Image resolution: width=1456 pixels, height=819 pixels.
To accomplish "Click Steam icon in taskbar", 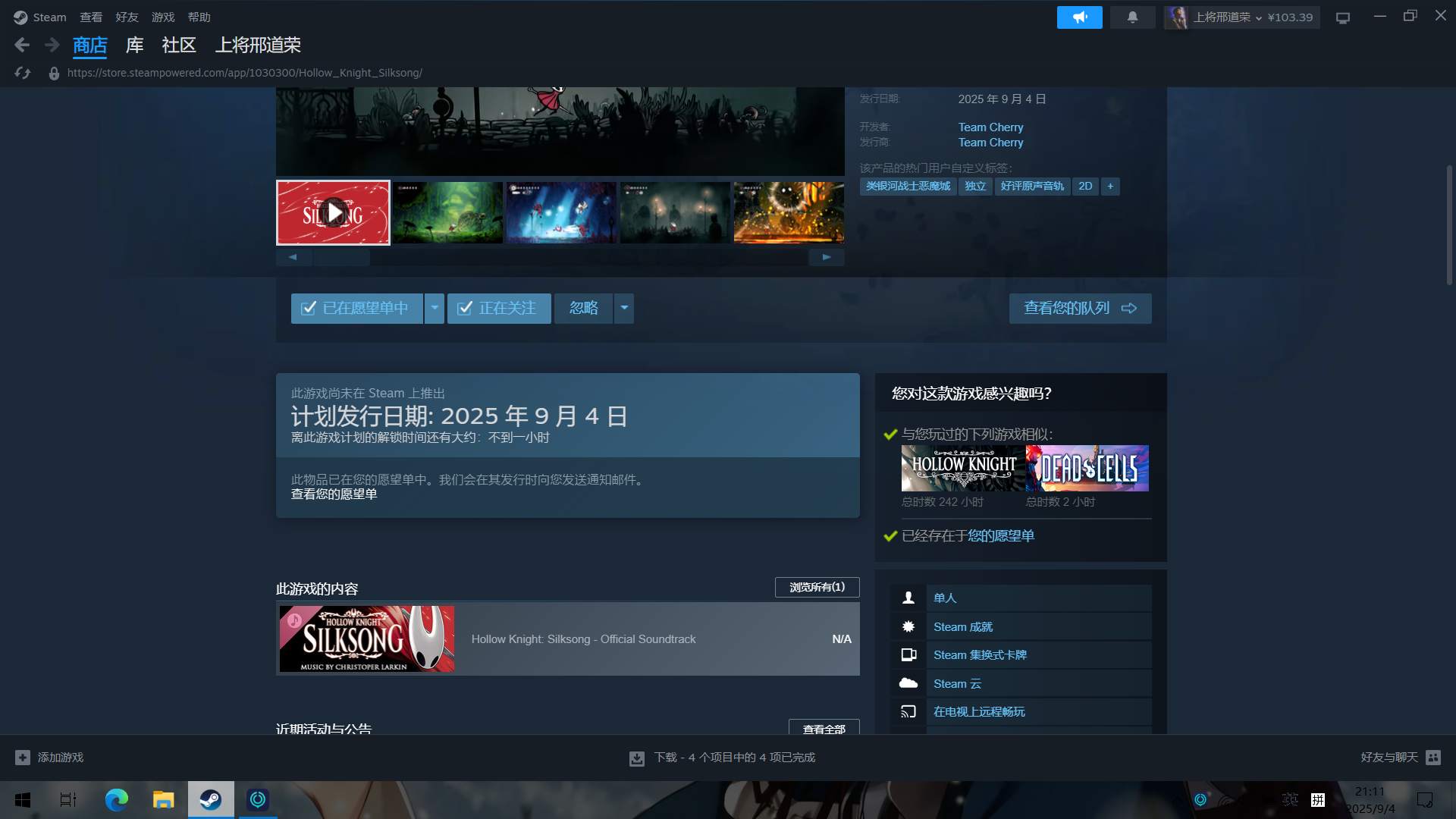I will point(211,800).
